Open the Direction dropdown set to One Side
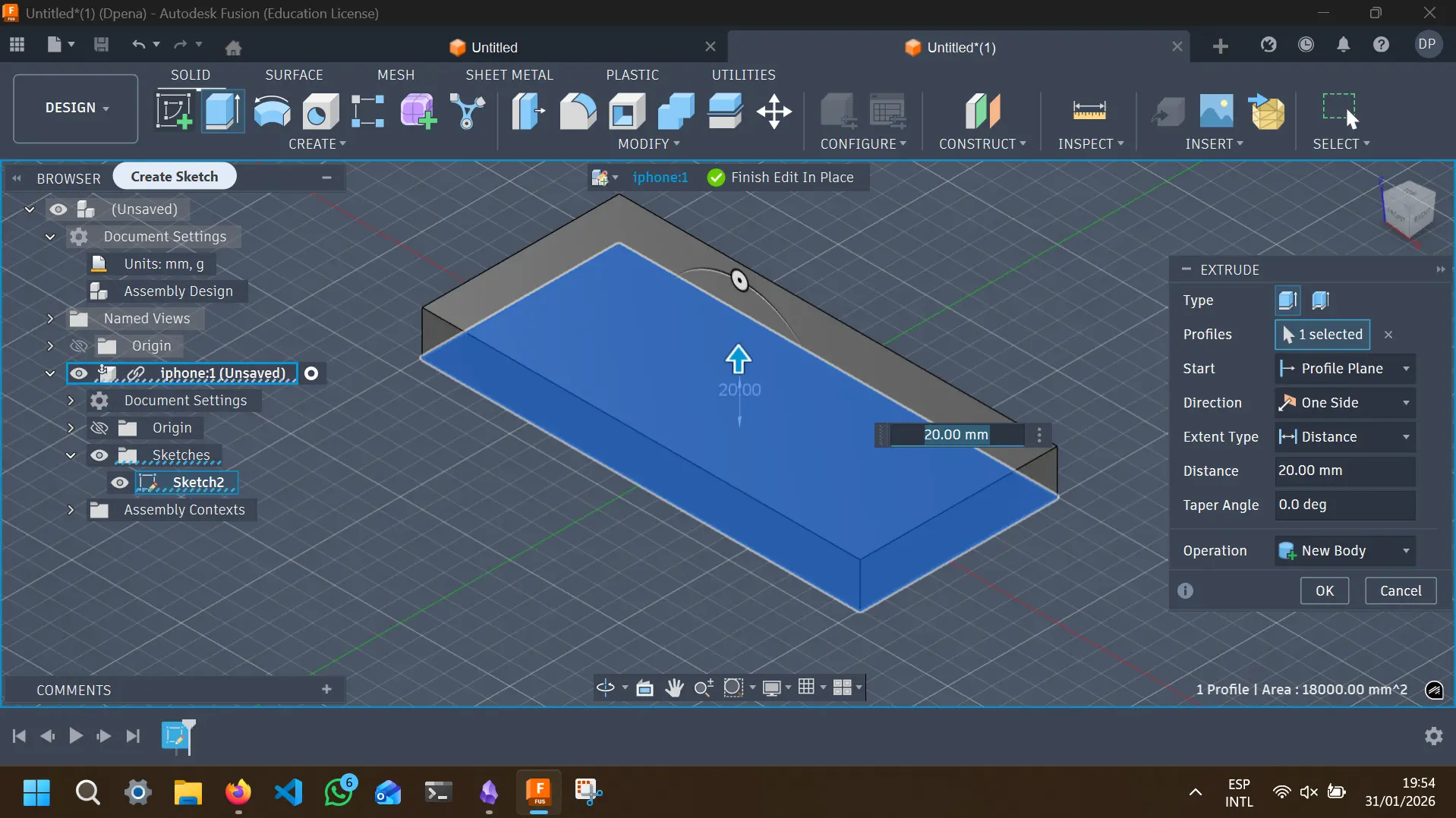This screenshot has height=818, width=1456. click(x=1344, y=403)
